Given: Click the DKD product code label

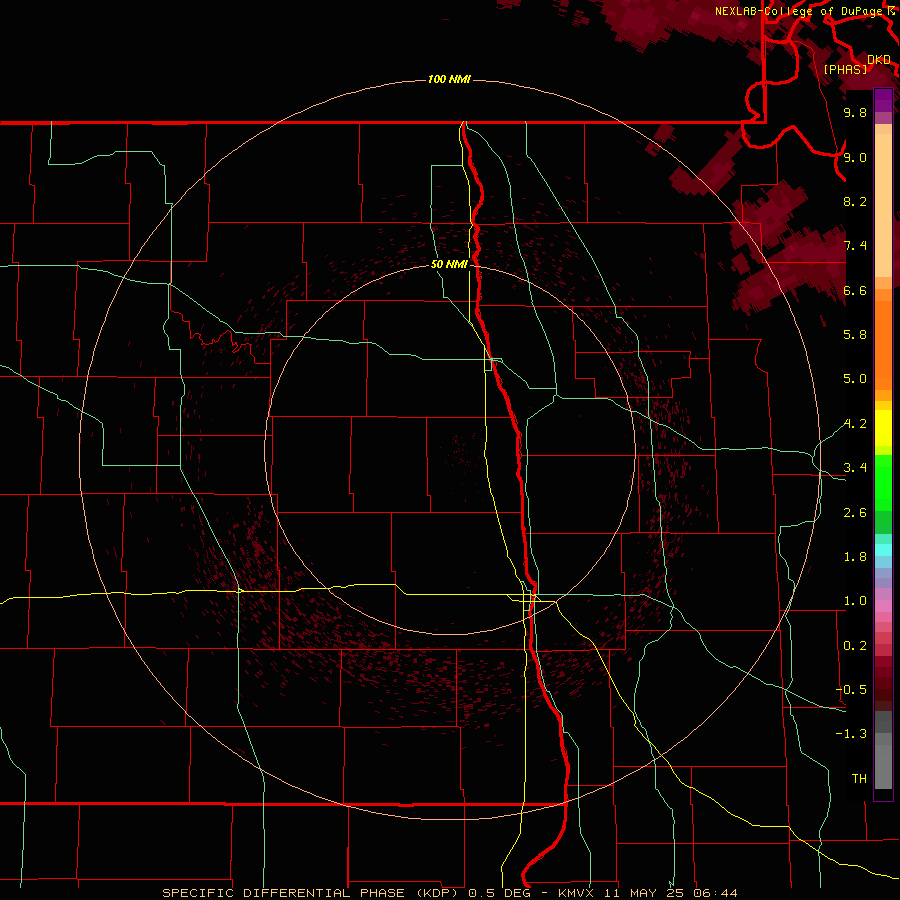Looking at the screenshot, I should pyautogui.click(x=879, y=60).
